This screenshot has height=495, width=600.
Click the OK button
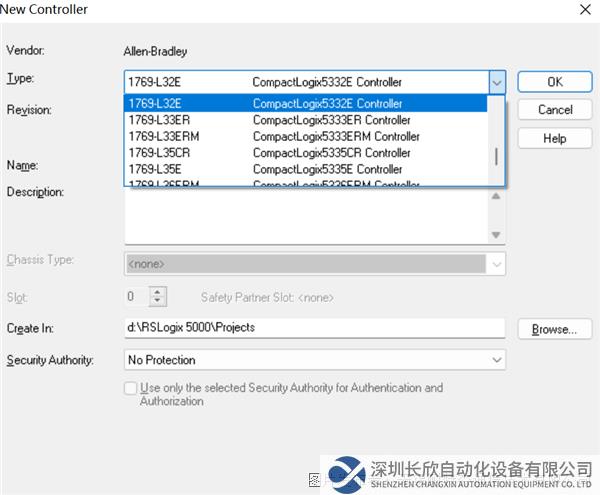554,82
